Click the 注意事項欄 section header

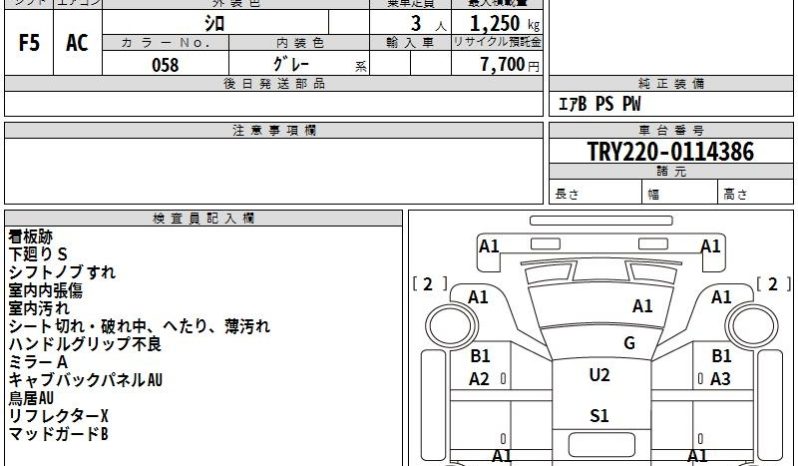click(274, 131)
